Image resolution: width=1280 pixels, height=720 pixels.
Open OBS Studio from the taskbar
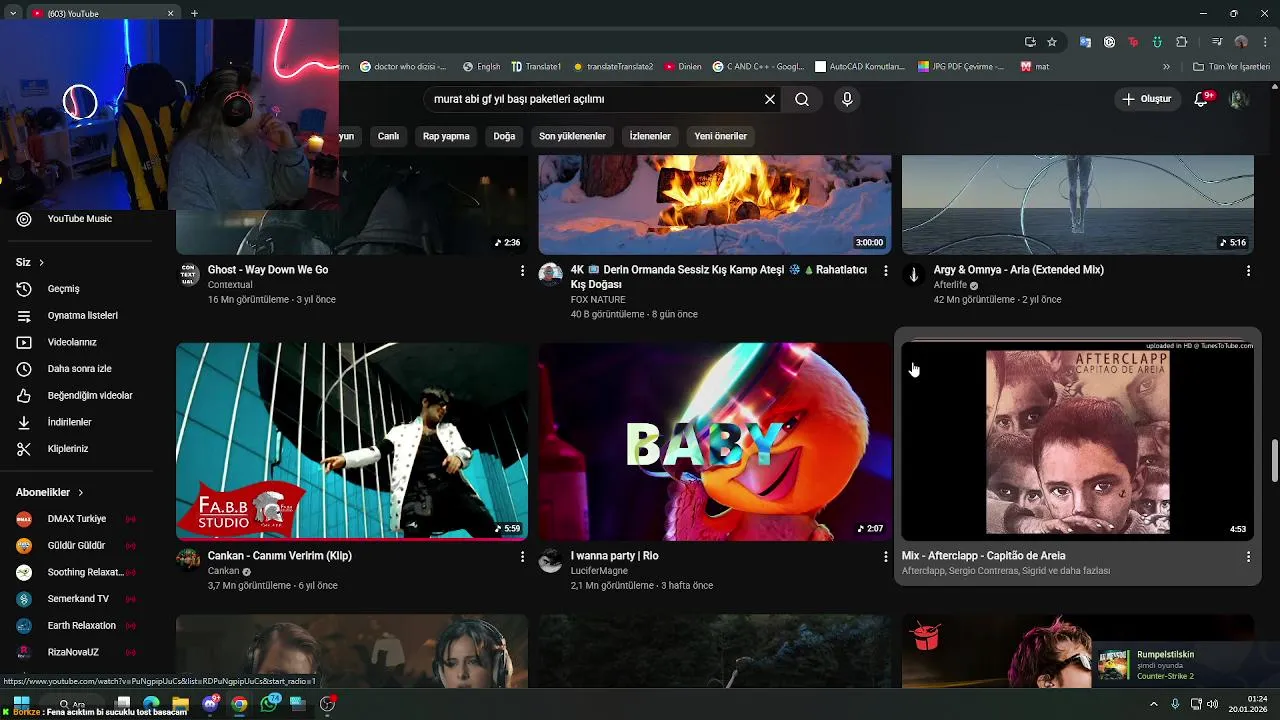coord(327,704)
